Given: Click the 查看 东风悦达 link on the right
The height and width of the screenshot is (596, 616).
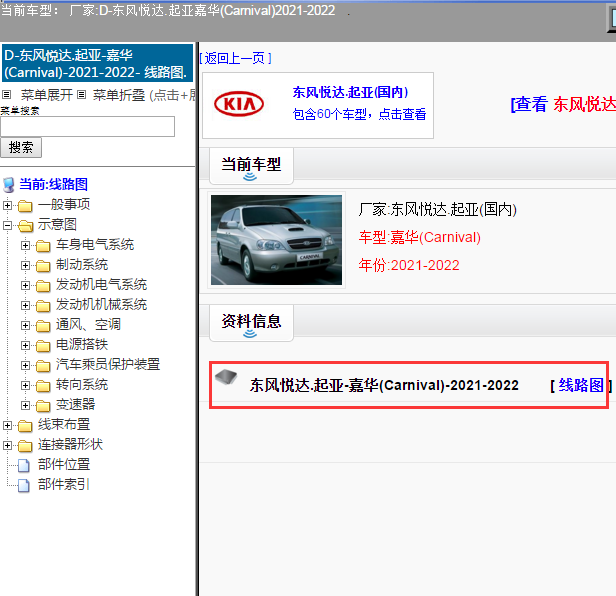Looking at the screenshot, I should pyautogui.click(x=563, y=104).
